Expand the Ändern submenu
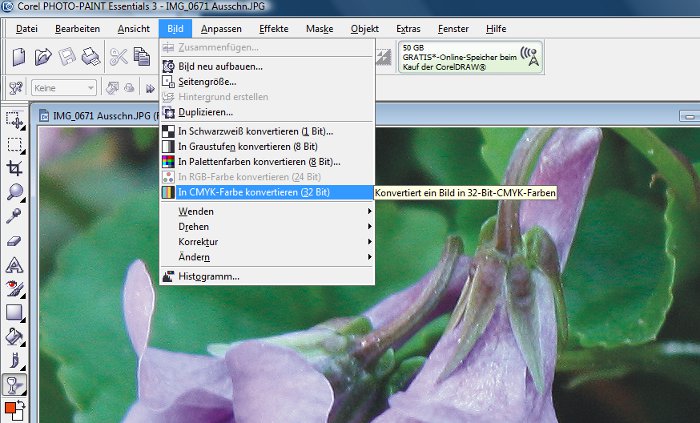 [267, 257]
